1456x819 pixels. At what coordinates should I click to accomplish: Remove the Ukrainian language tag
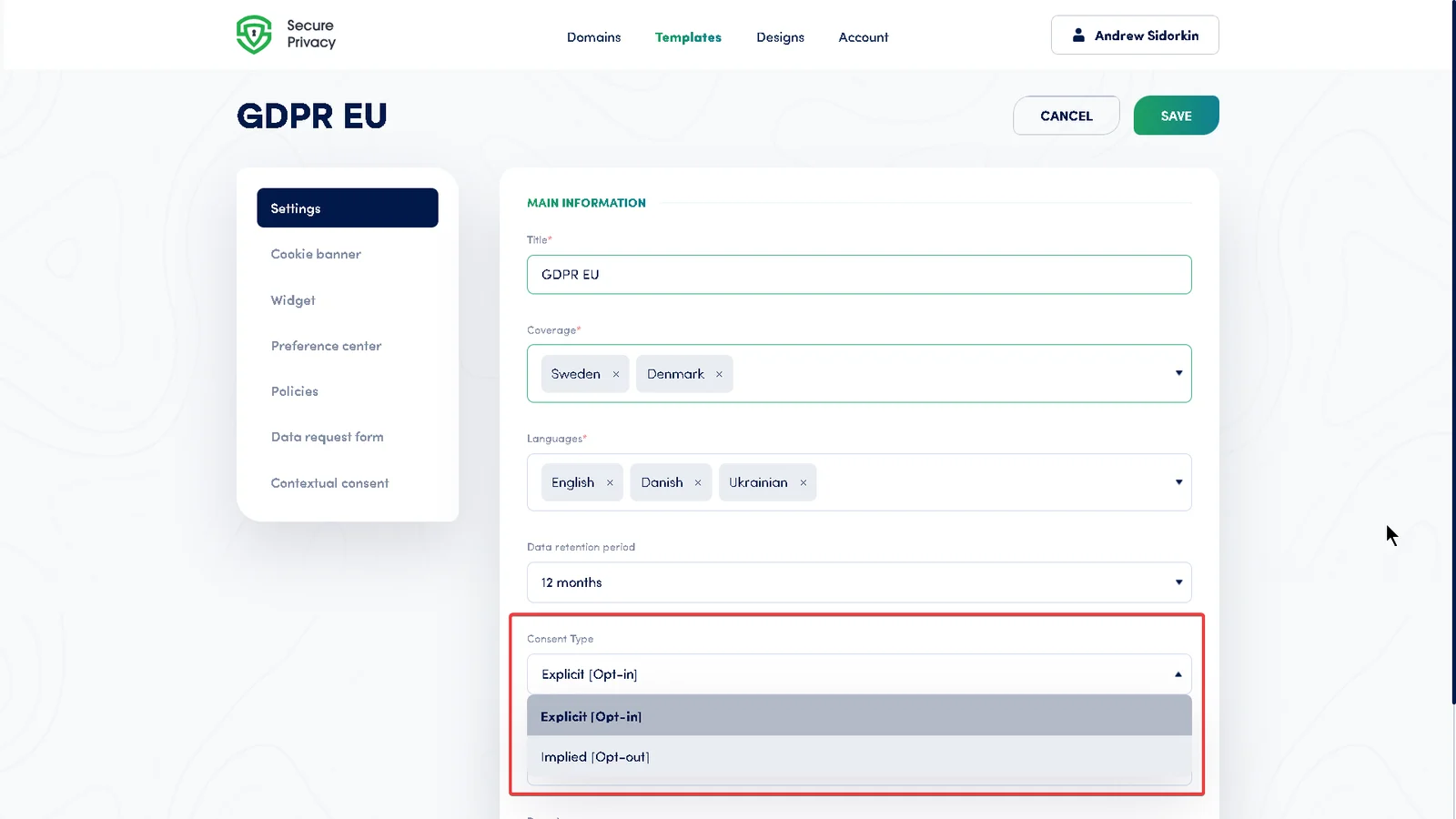tap(803, 482)
